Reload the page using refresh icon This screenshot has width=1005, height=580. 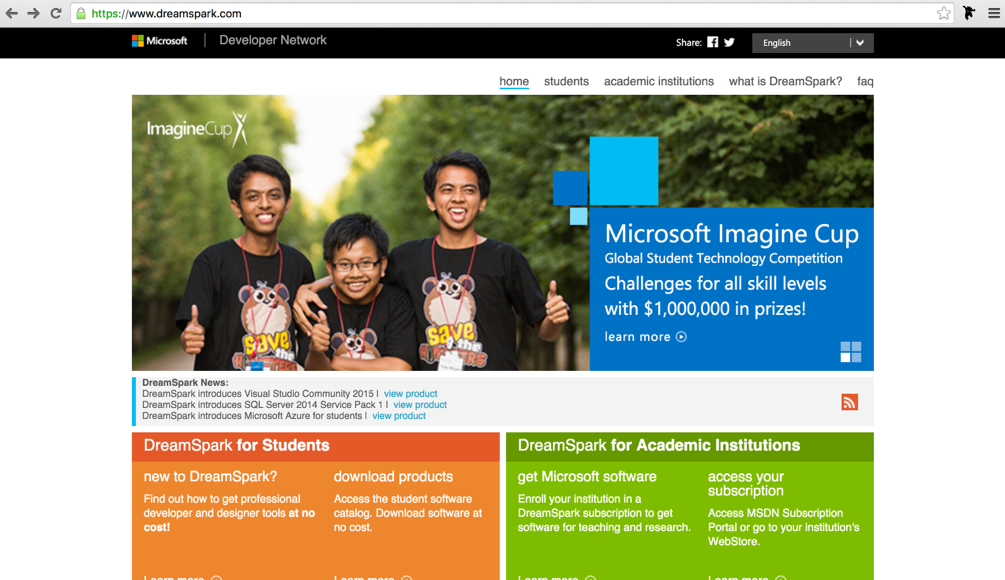[x=56, y=13]
